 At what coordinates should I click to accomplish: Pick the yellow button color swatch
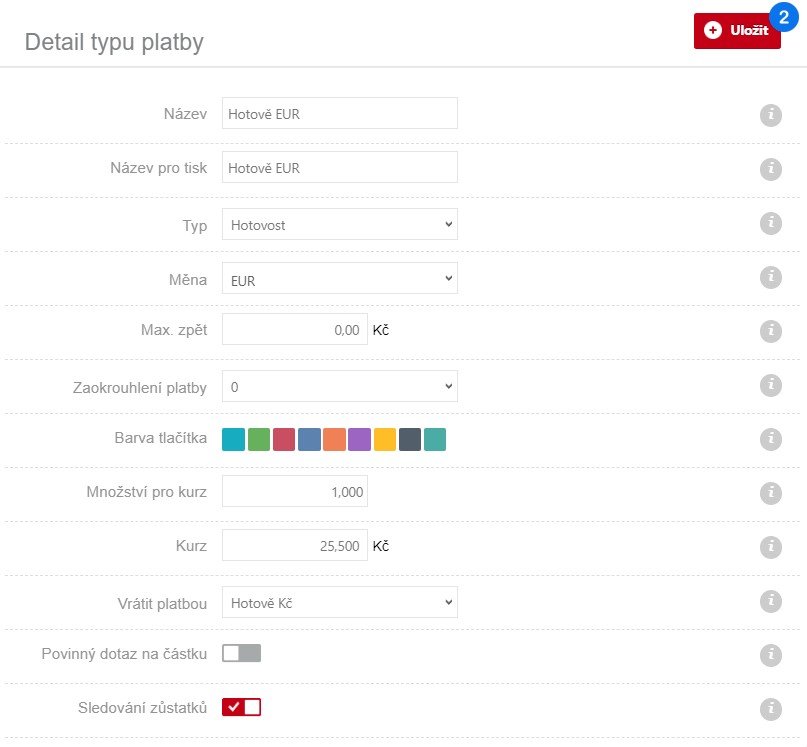tap(385, 439)
